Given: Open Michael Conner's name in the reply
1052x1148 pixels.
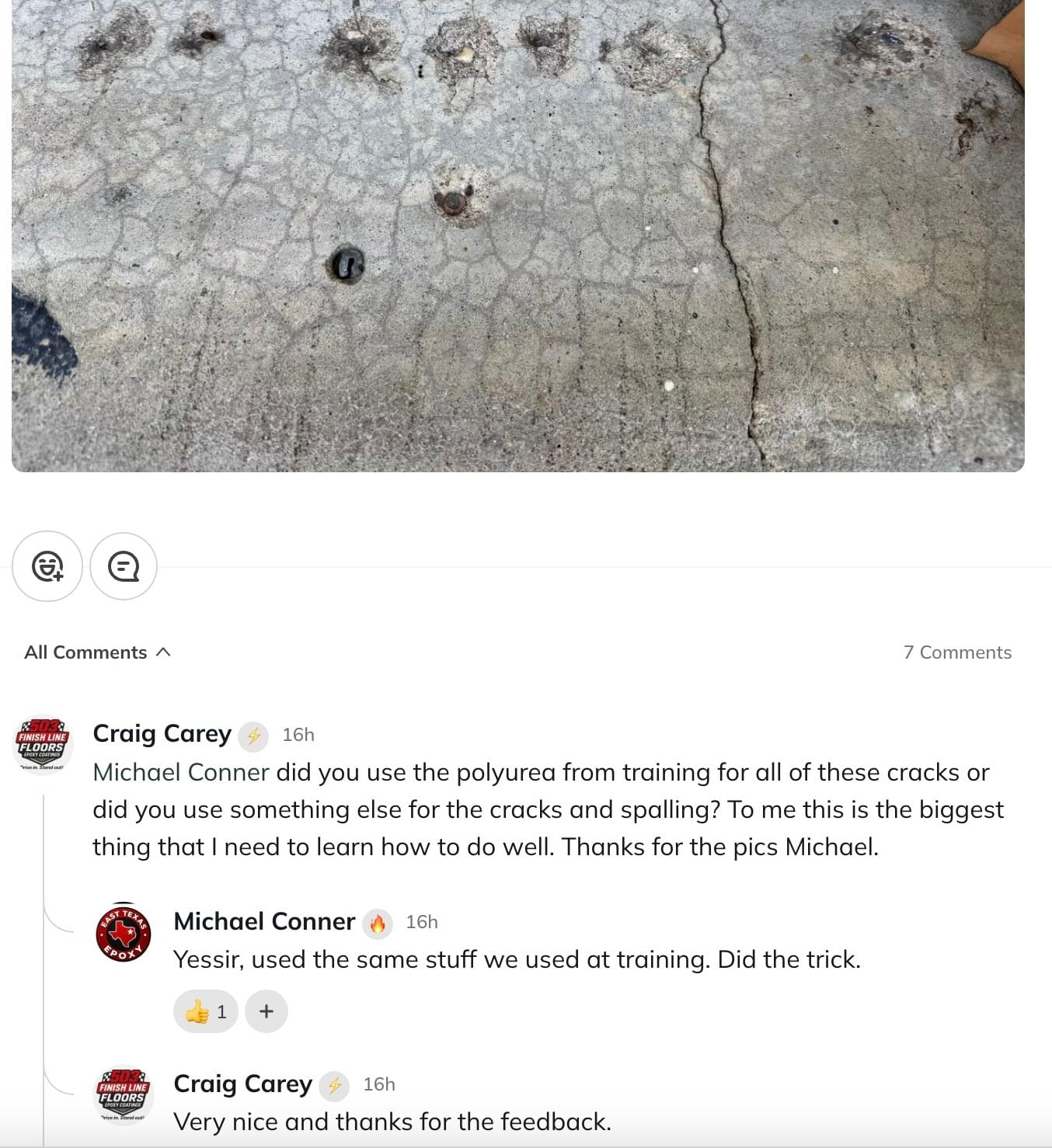Looking at the screenshot, I should click(x=264, y=921).
